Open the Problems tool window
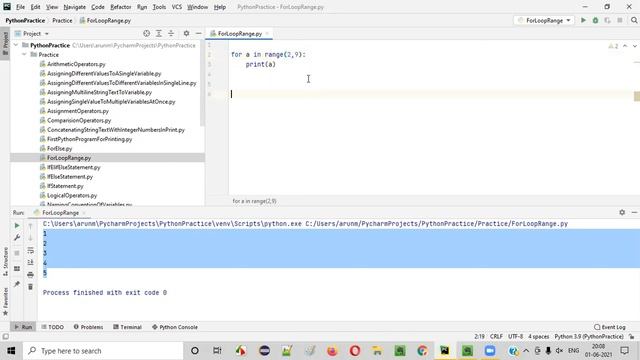The height and width of the screenshot is (360, 640). [88, 327]
